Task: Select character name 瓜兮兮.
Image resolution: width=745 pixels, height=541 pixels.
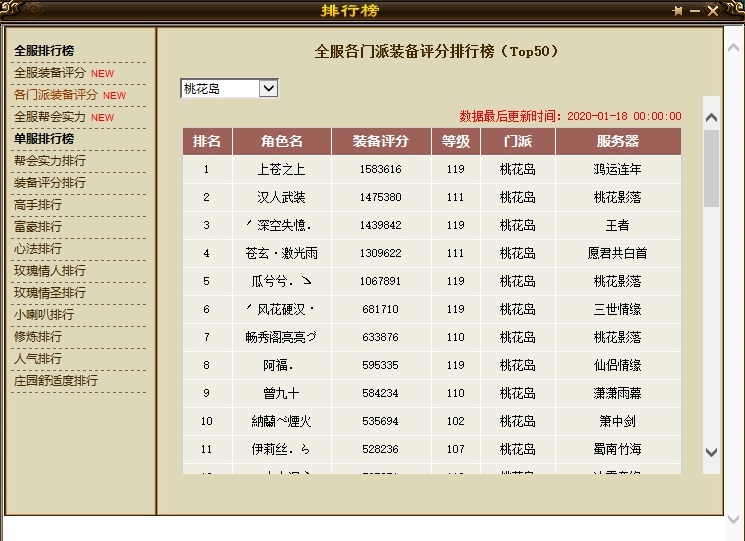Action: pos(281,281)
